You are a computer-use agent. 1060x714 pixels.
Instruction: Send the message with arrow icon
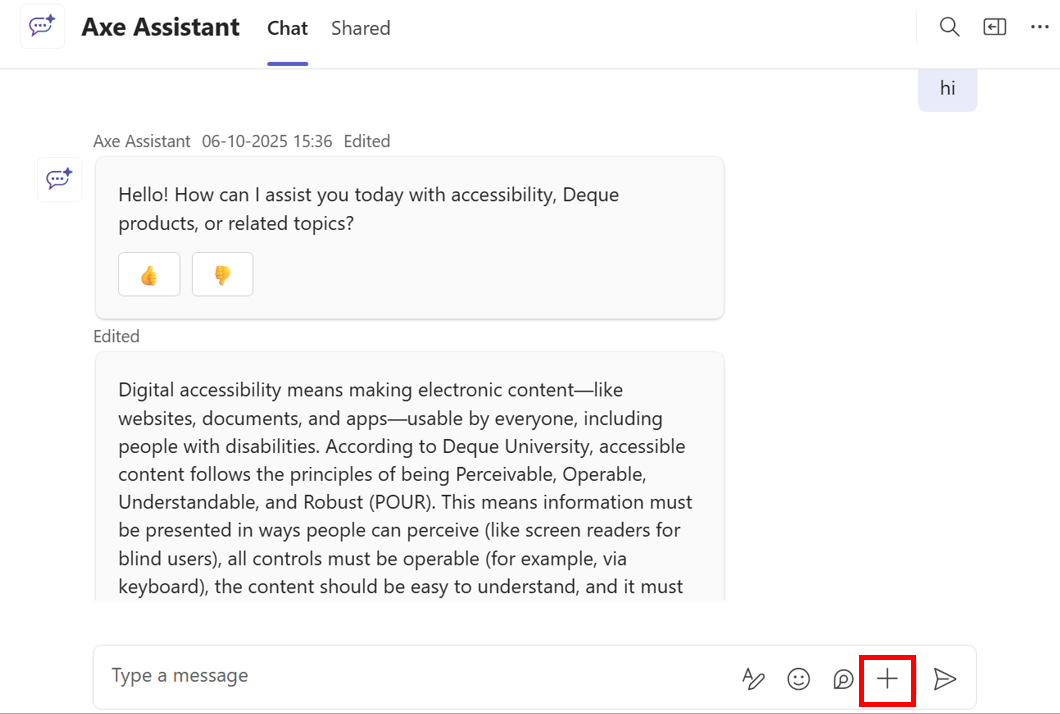point(944,679)
